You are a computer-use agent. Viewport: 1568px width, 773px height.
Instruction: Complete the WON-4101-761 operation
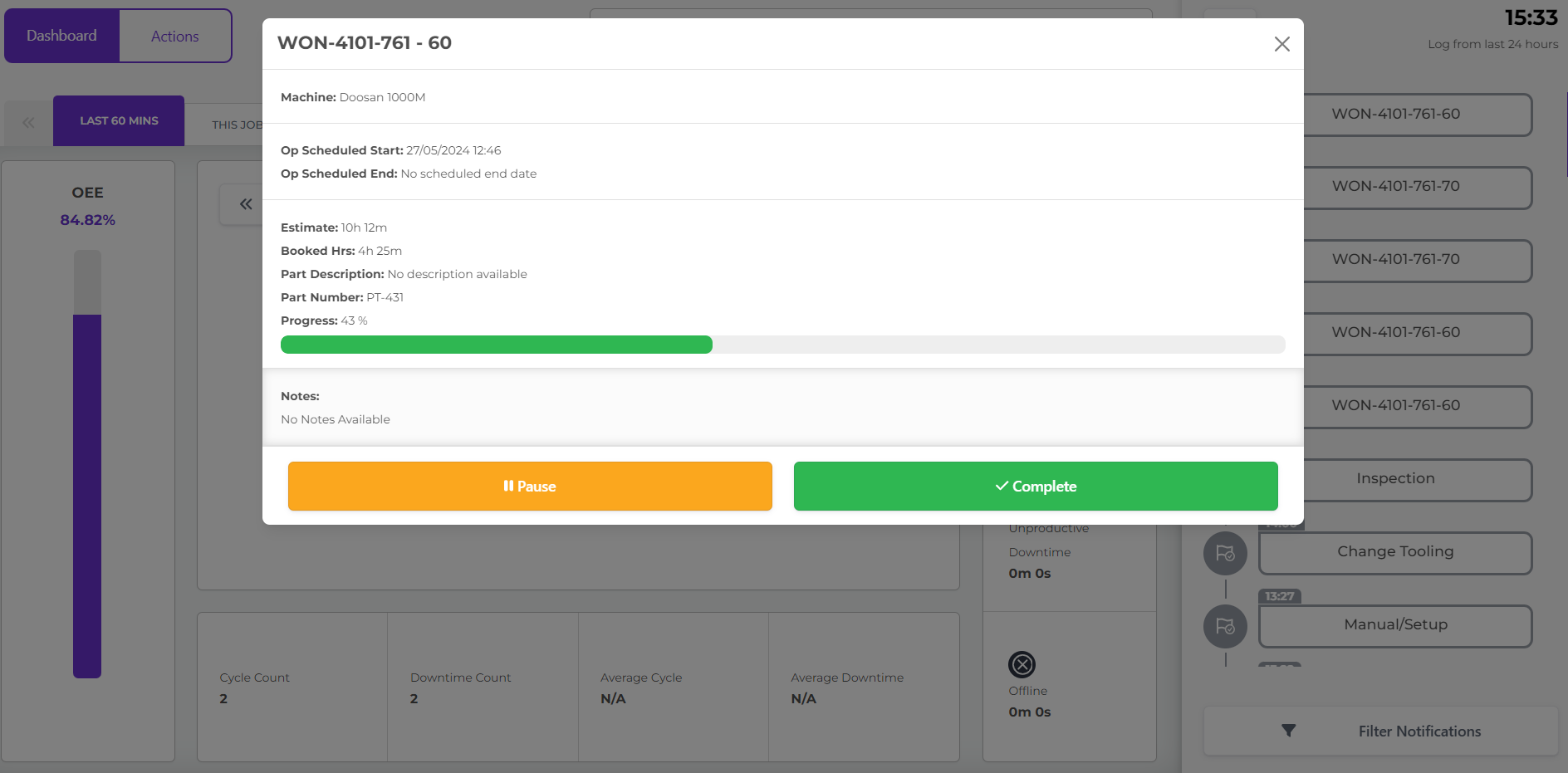[1035, 486]
